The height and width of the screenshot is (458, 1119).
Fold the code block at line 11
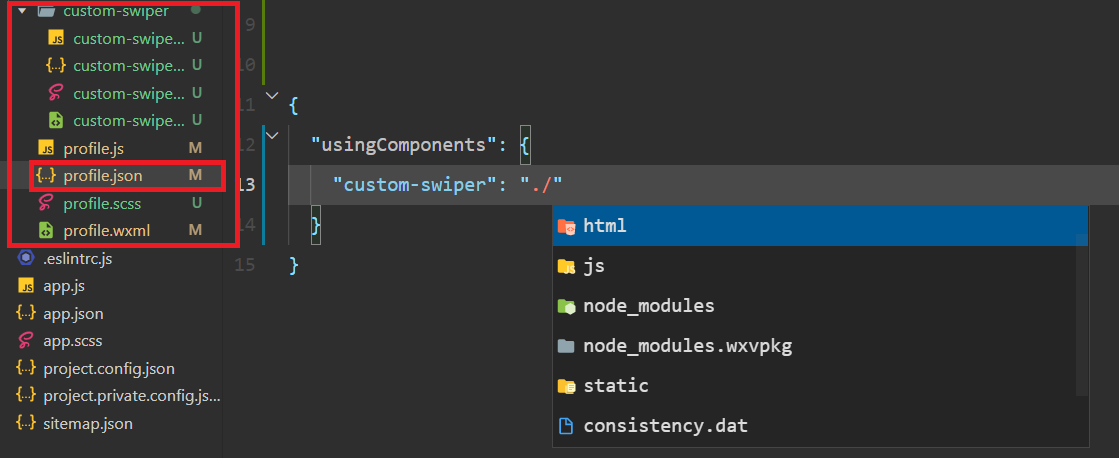point(272,95)
